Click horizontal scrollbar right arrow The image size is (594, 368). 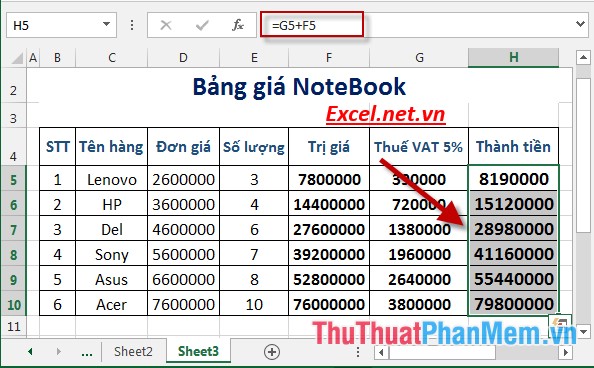tap(566, 352)
